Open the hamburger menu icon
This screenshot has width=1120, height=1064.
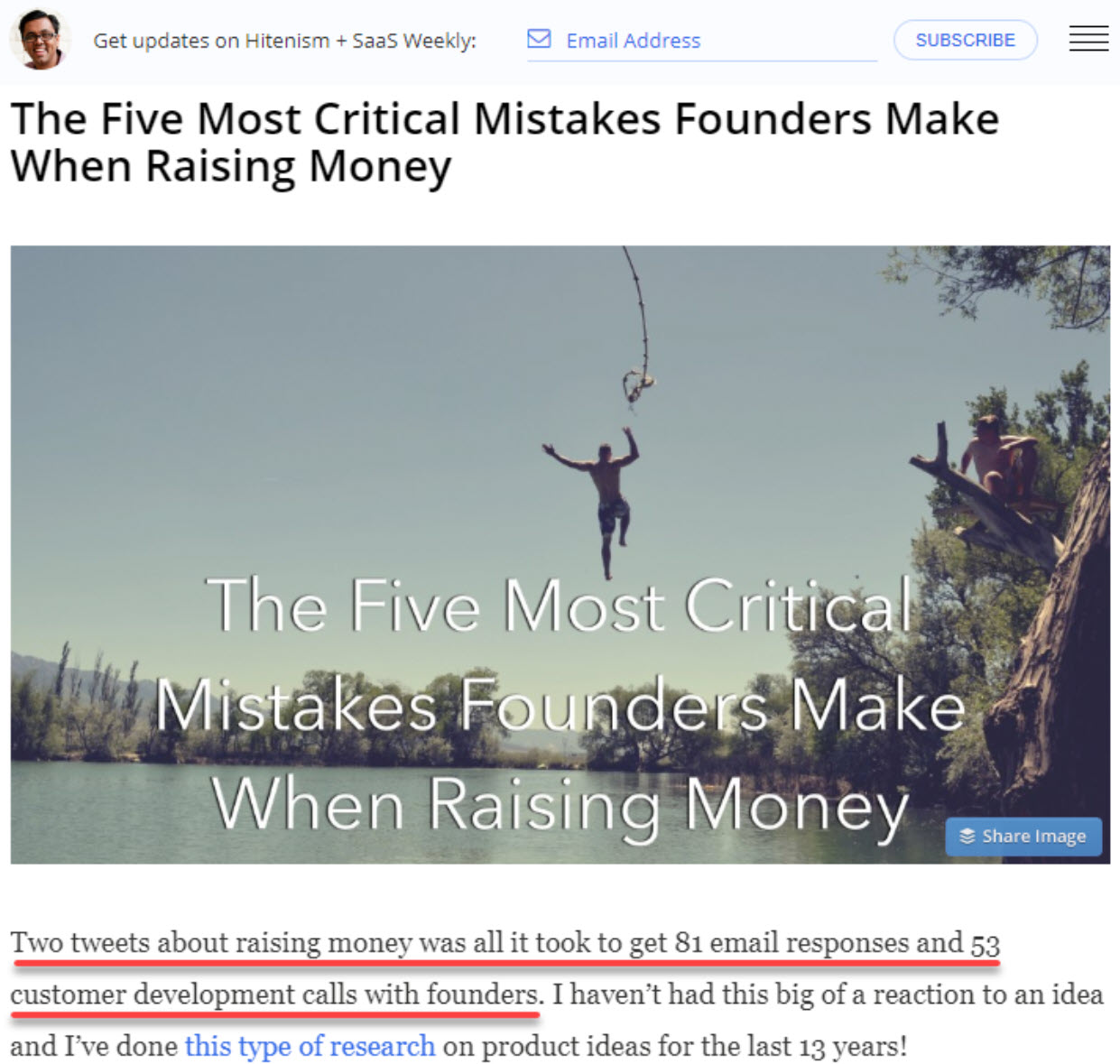[1088, 39]
